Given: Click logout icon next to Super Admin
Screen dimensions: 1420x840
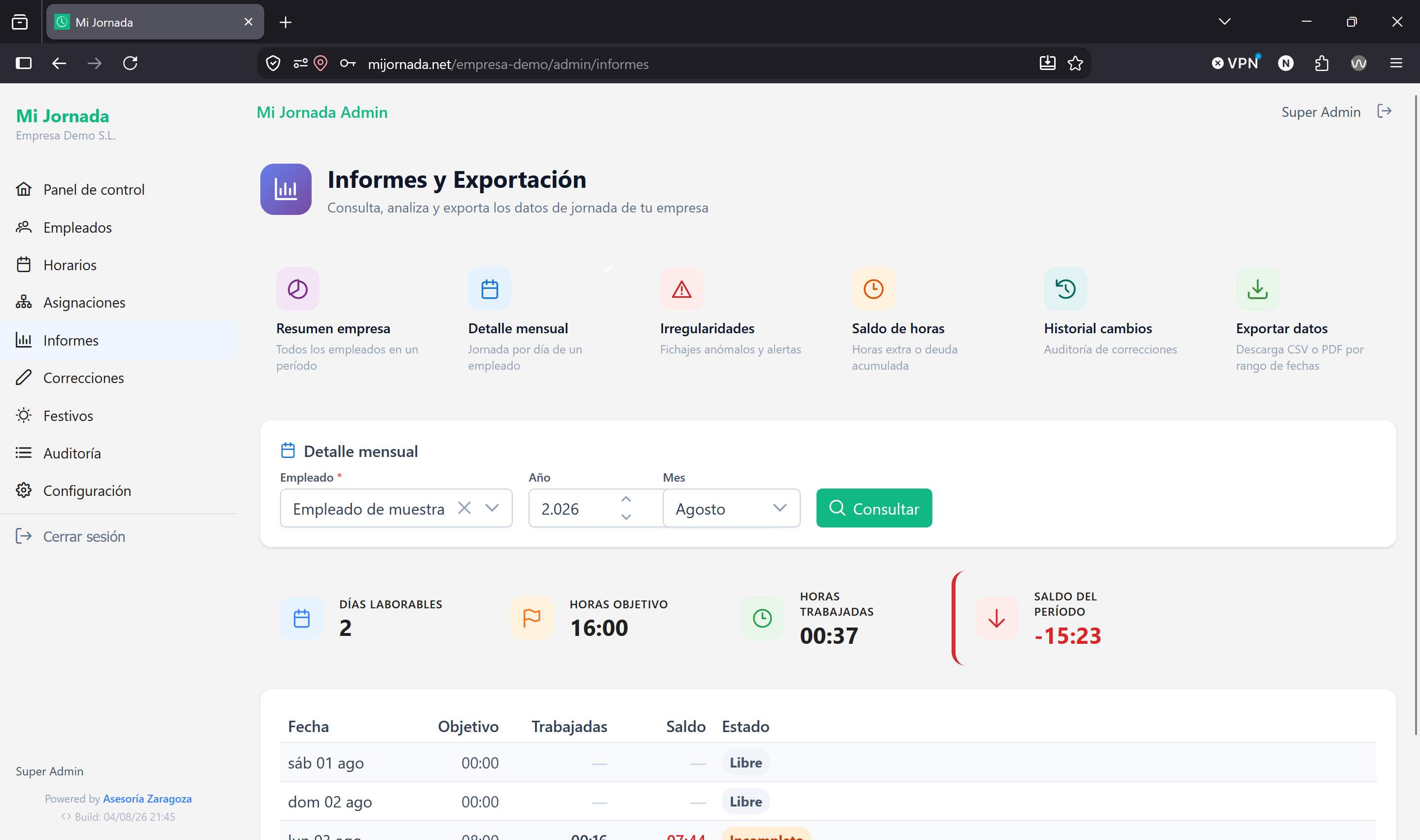Looking at the screenshot, I should pyautogui.click(x=1384, y=111).
